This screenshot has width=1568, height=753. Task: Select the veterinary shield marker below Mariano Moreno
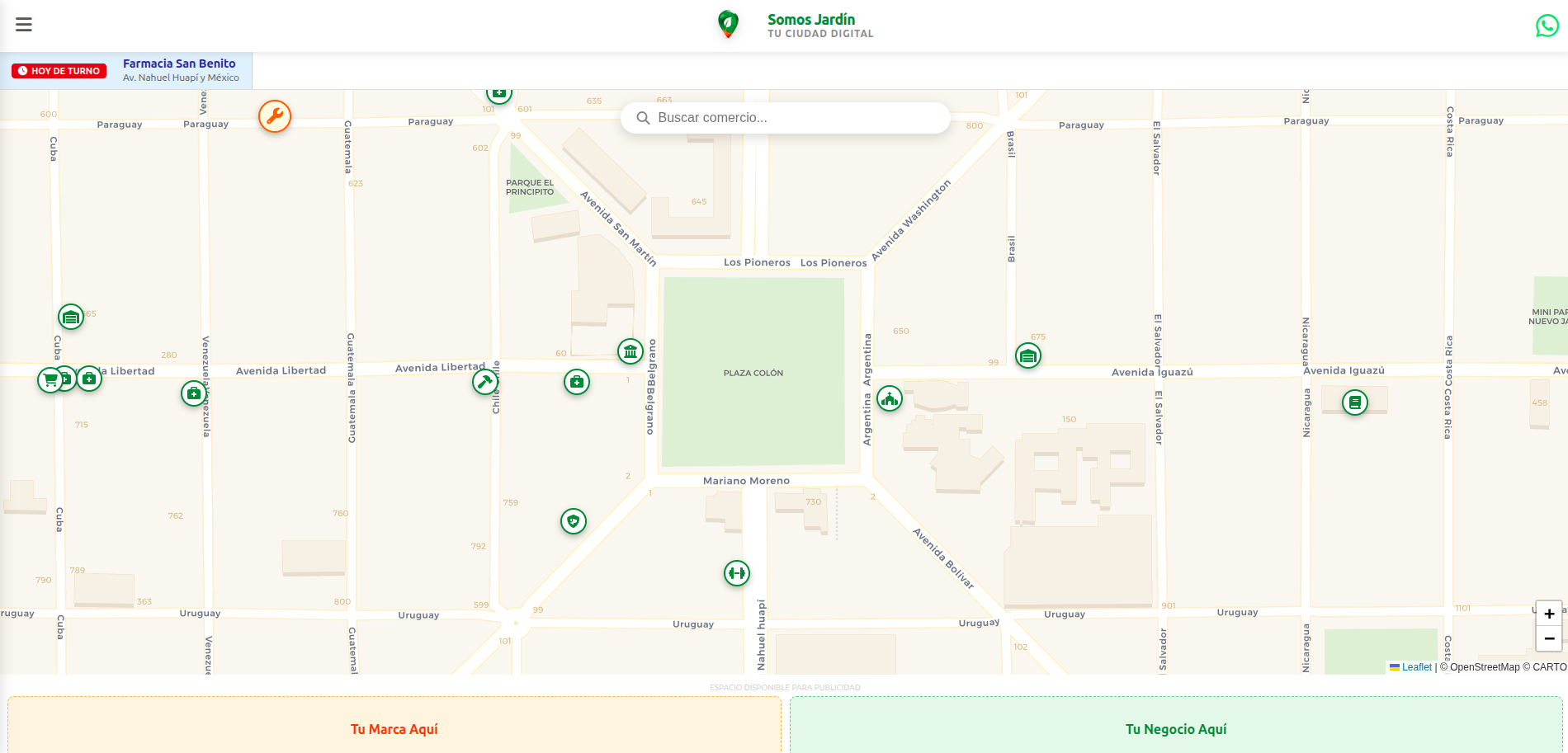573,521
